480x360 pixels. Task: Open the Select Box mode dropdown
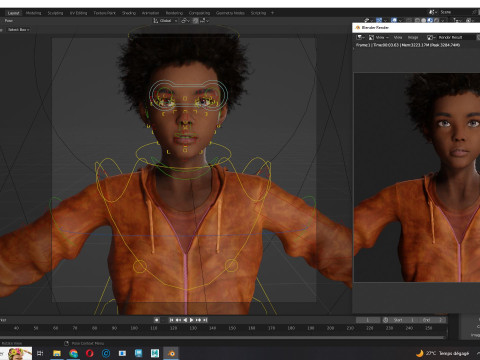coord(18,30)
